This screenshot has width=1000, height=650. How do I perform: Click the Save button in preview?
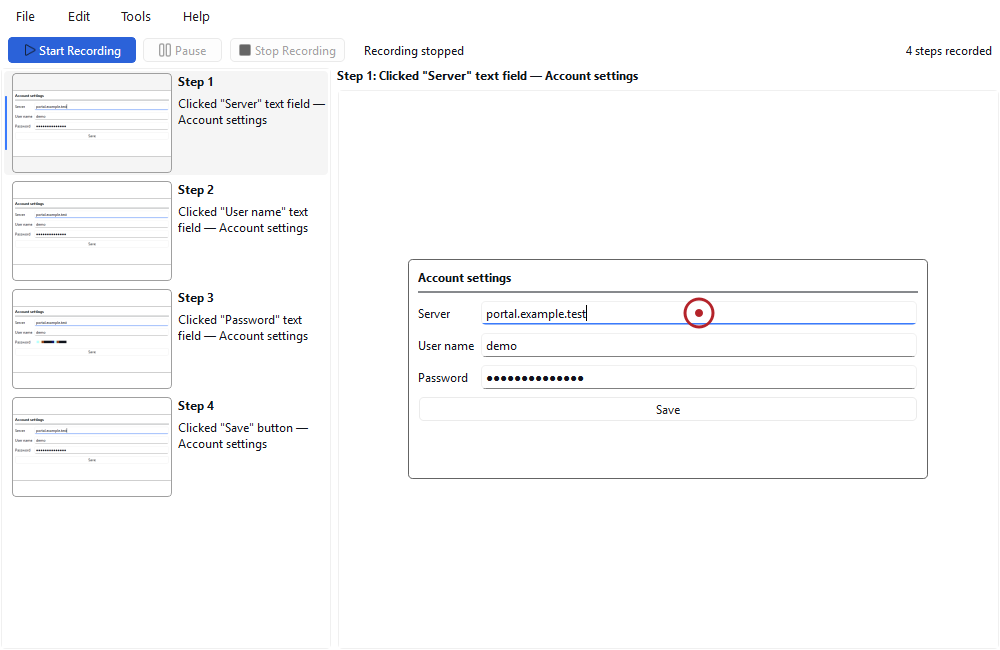(x=667, y=410)
